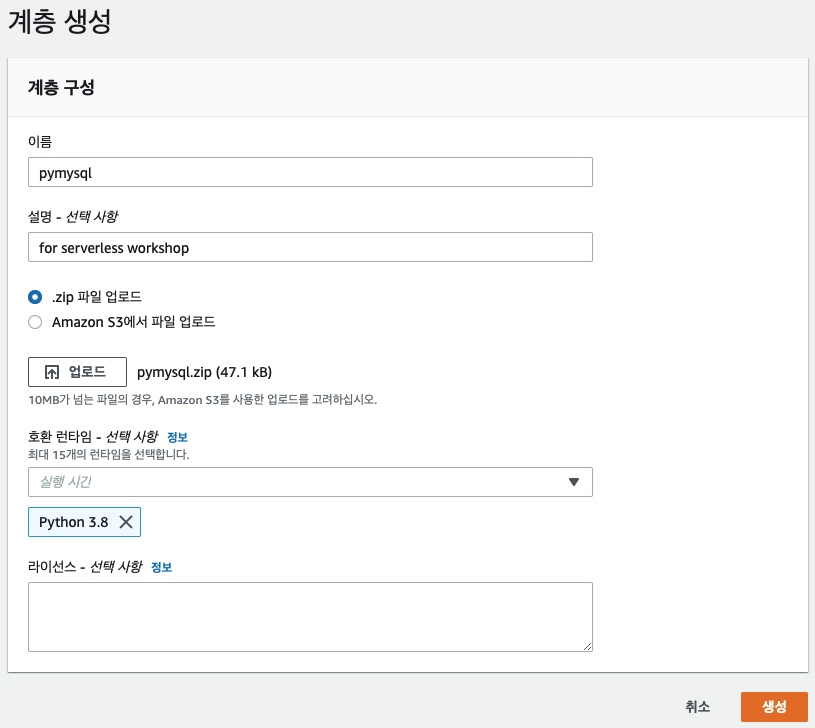Click the 'Amazon S3에서 파일 업로드' label text

tap(133, 322)
